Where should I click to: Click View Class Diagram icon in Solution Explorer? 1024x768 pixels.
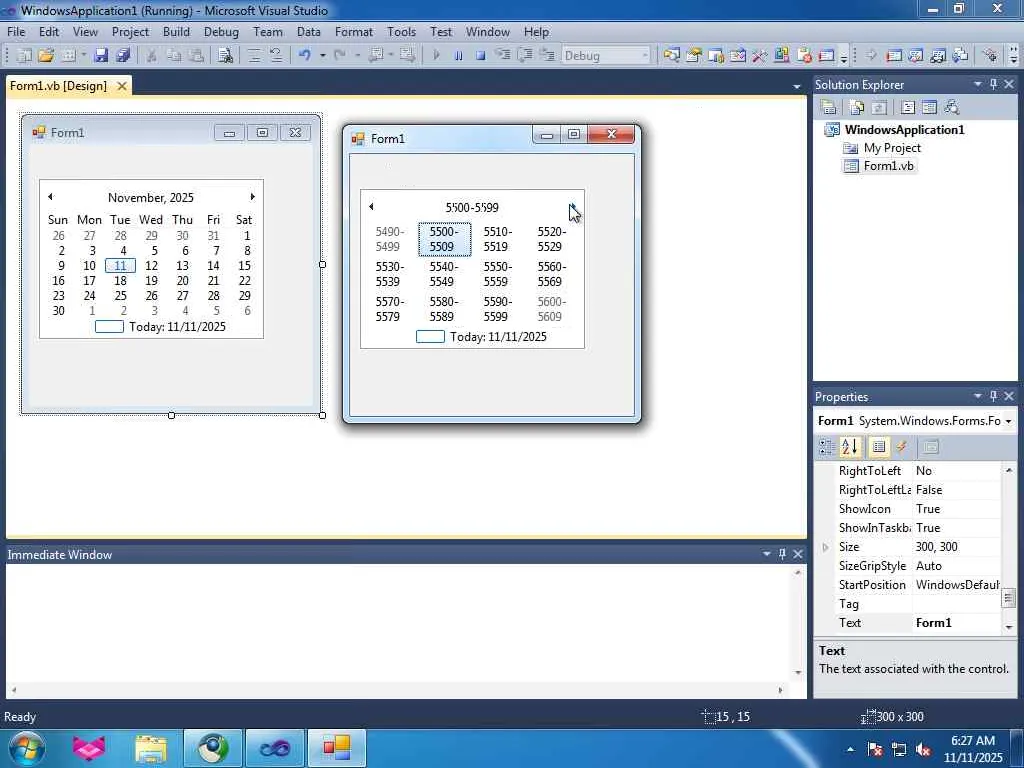pos(952,107)
